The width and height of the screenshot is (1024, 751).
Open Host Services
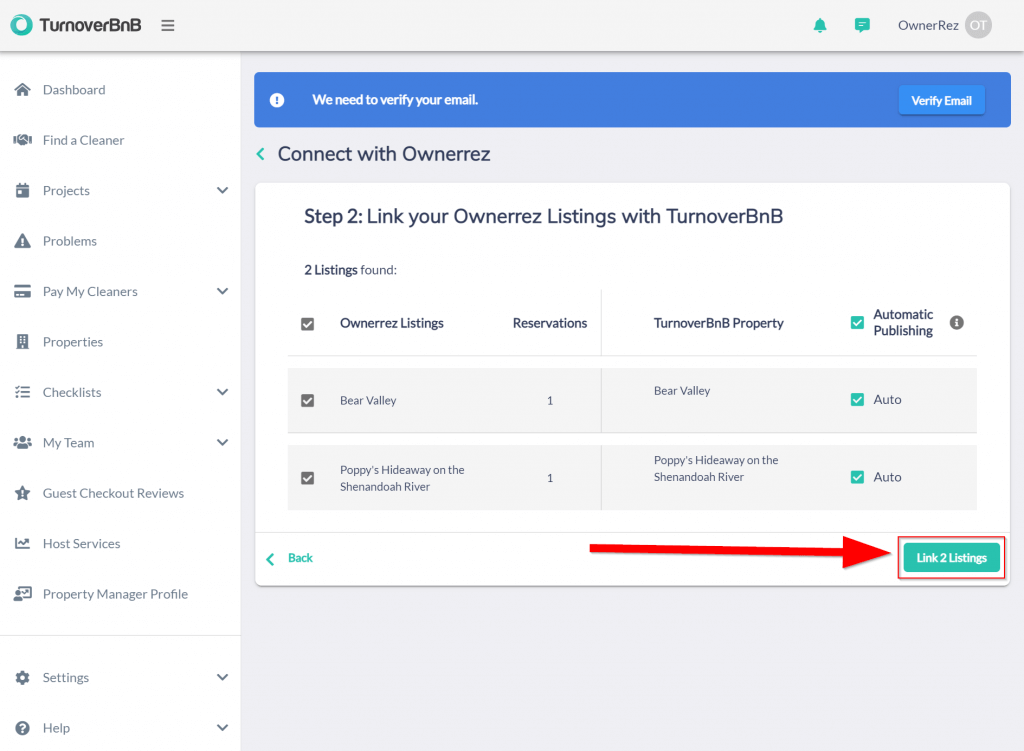pyautogui.click(x=82, y=543)
